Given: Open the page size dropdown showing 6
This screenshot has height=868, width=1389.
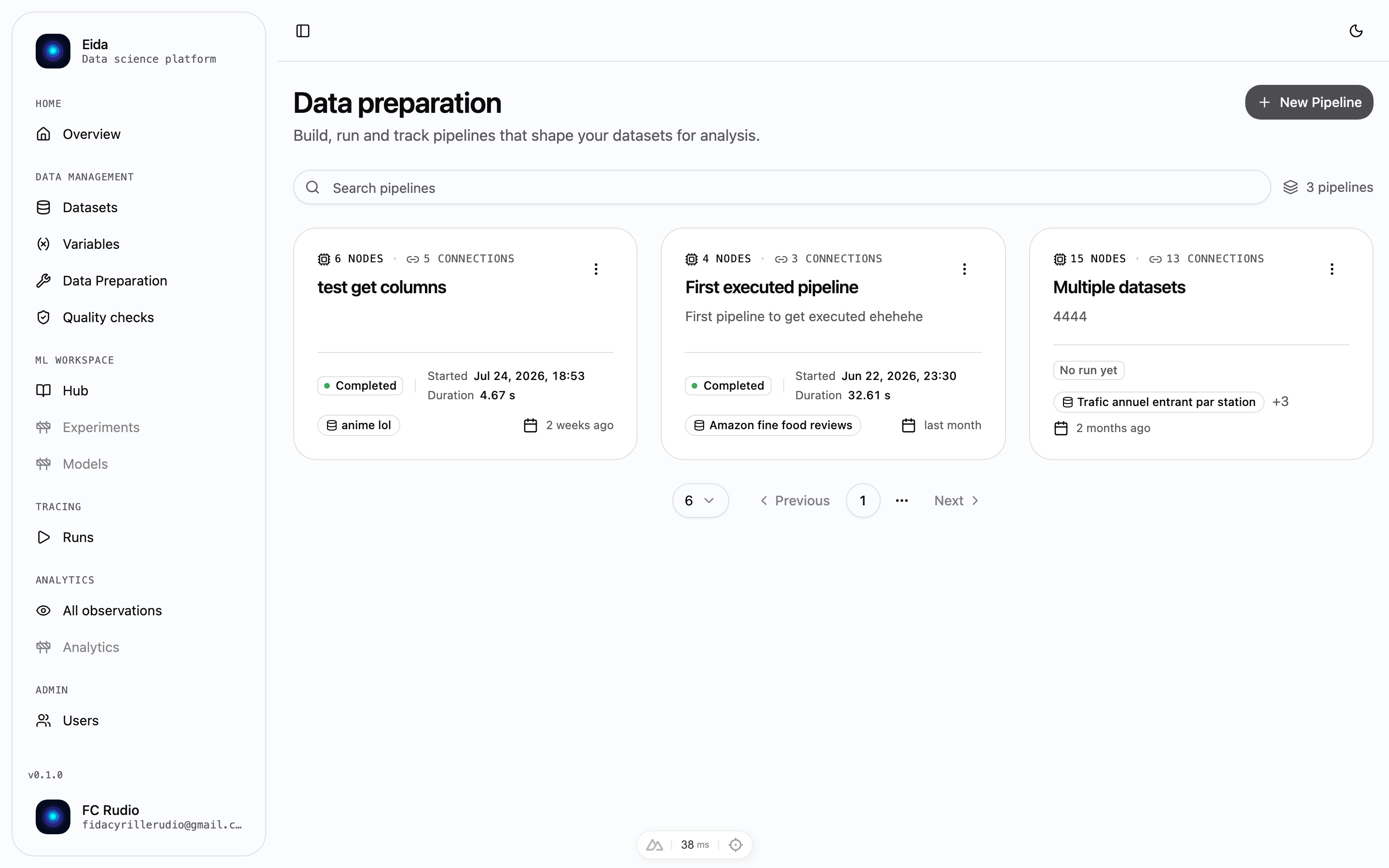Looking at the screenshot, I should pos(700,501).
